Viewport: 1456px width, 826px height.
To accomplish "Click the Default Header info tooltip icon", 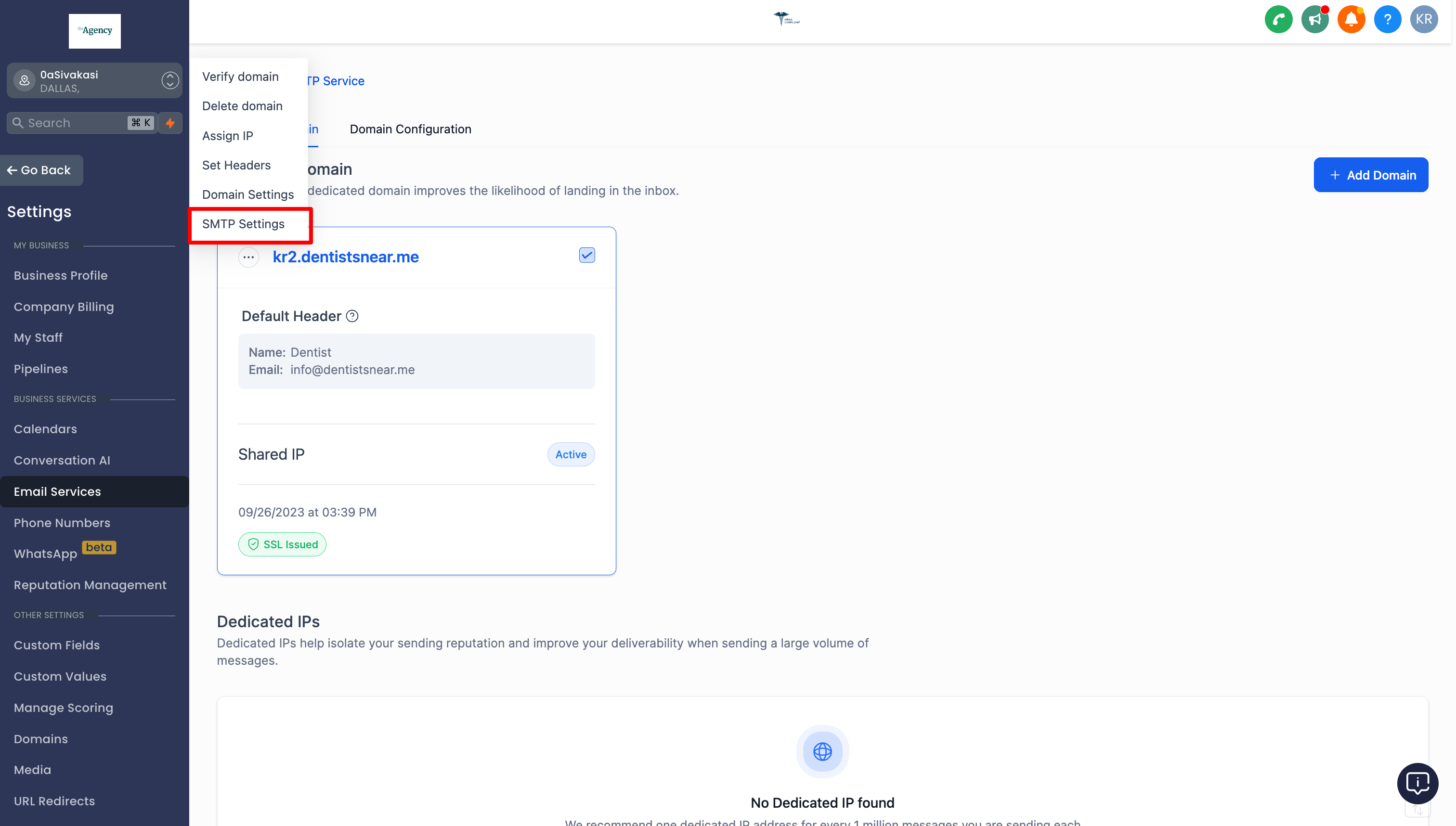I will pyautogui.click(x=352, y=316).
